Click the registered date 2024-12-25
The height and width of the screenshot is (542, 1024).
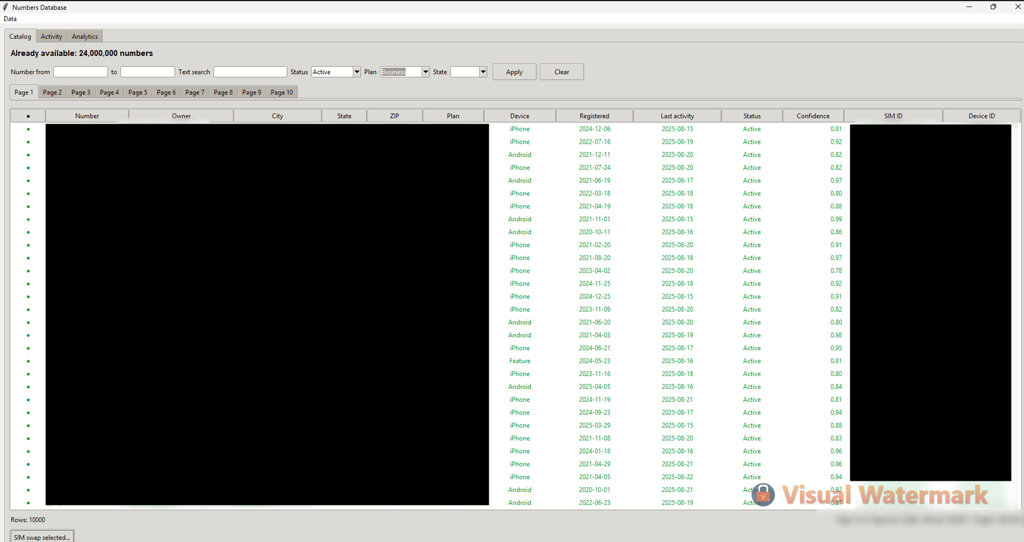[594, 296]
